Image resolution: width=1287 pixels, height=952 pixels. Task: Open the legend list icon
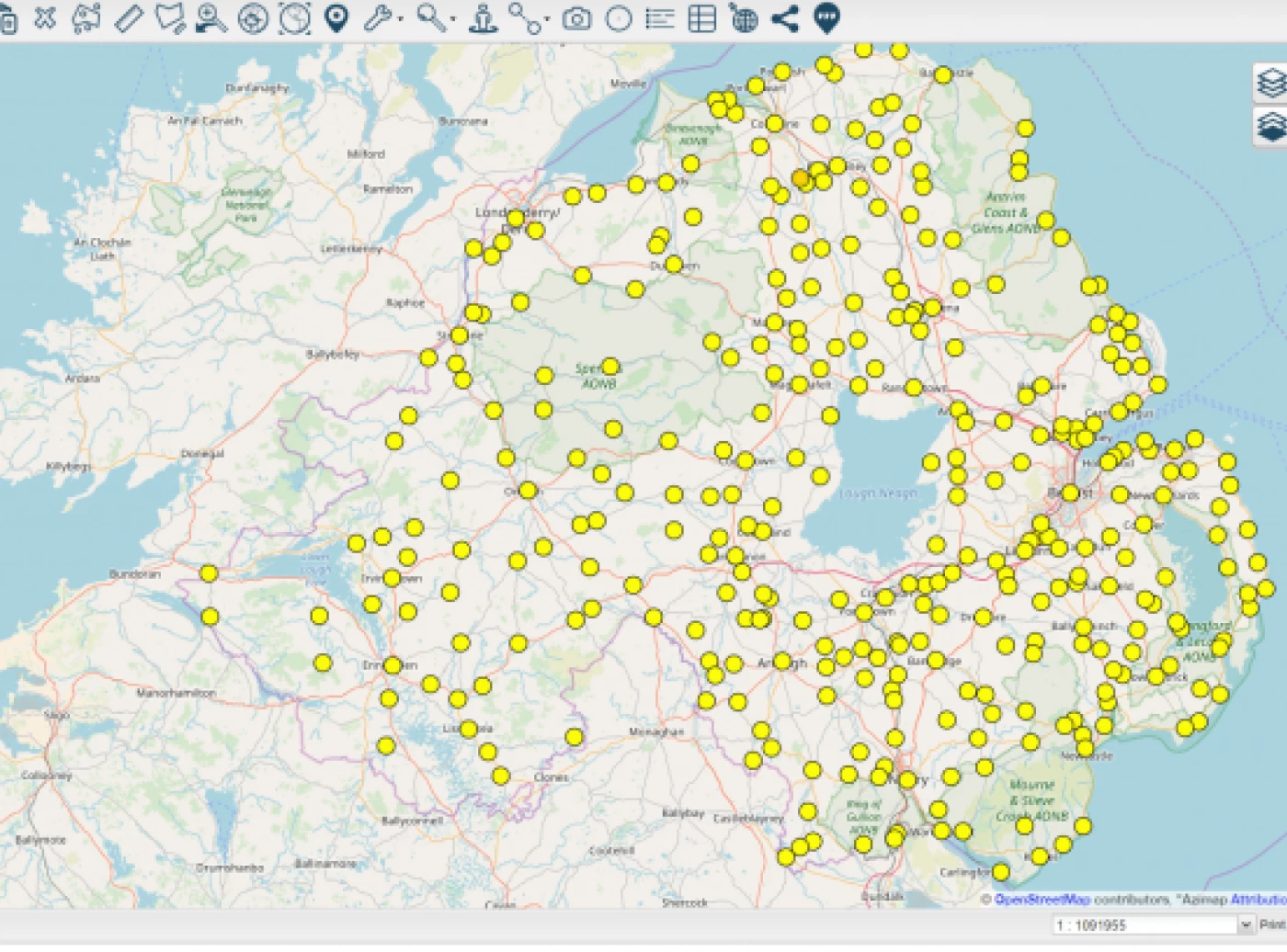click(x=659, y=17)
